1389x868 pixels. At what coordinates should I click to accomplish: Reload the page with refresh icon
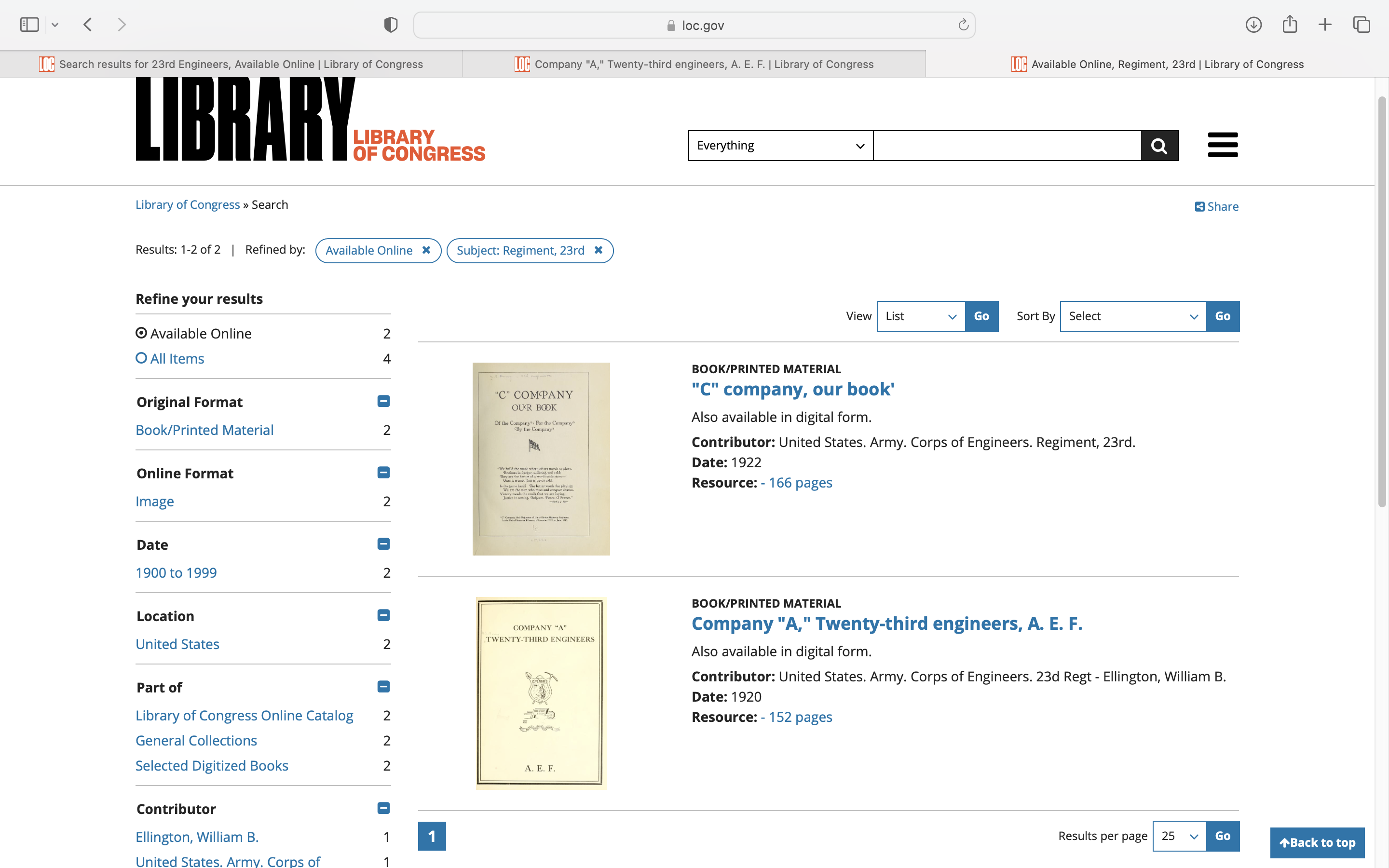tap(963, 25)
